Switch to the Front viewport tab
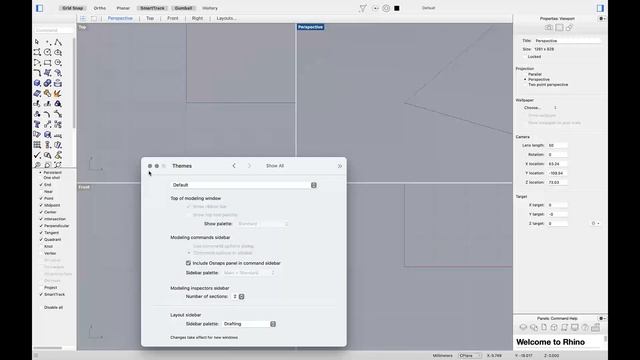This screenshot has height=360, width=640. coord(173,18)
